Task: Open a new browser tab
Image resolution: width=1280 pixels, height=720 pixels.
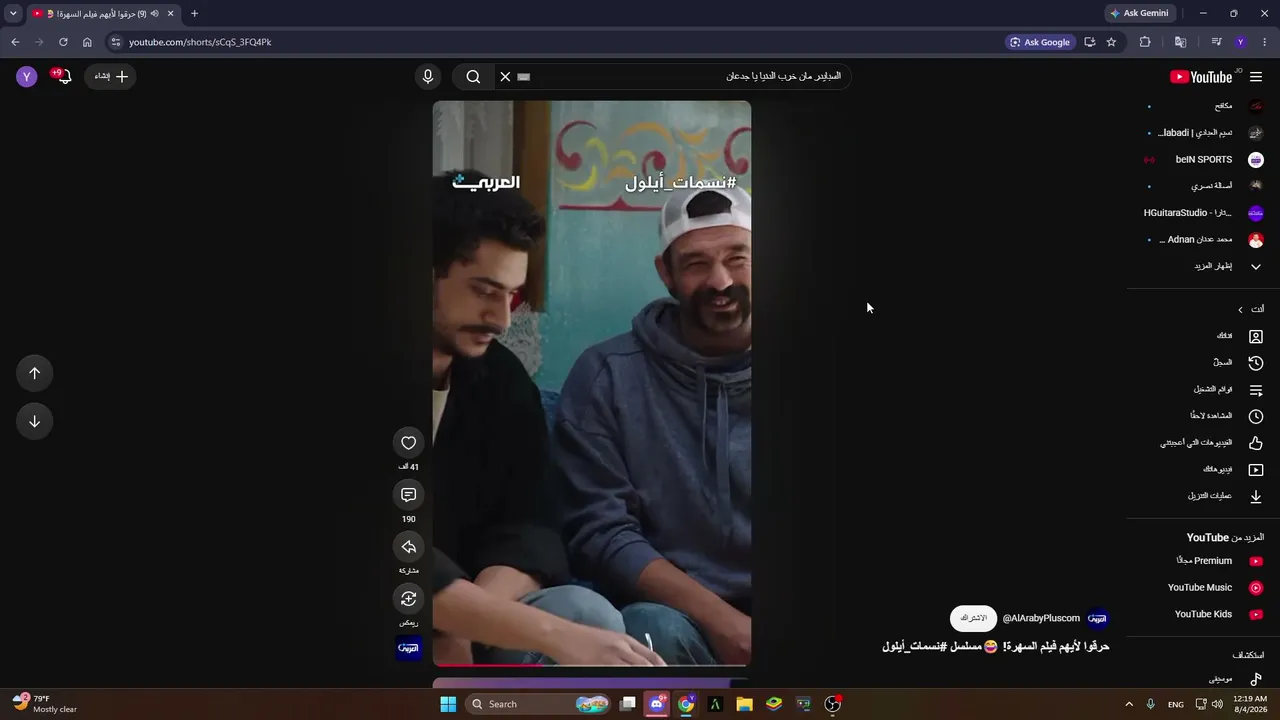Action: coord(194,13)
